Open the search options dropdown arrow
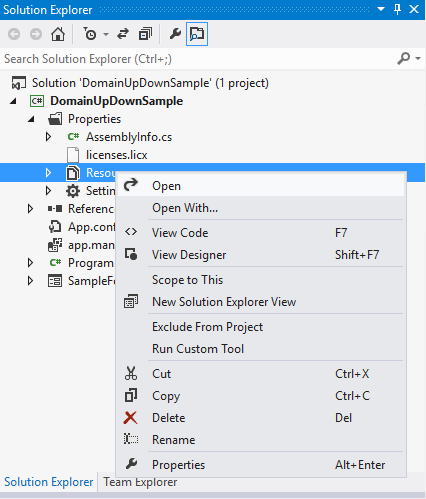The width and height of the screenshot is (426, 499). [418, 59]
